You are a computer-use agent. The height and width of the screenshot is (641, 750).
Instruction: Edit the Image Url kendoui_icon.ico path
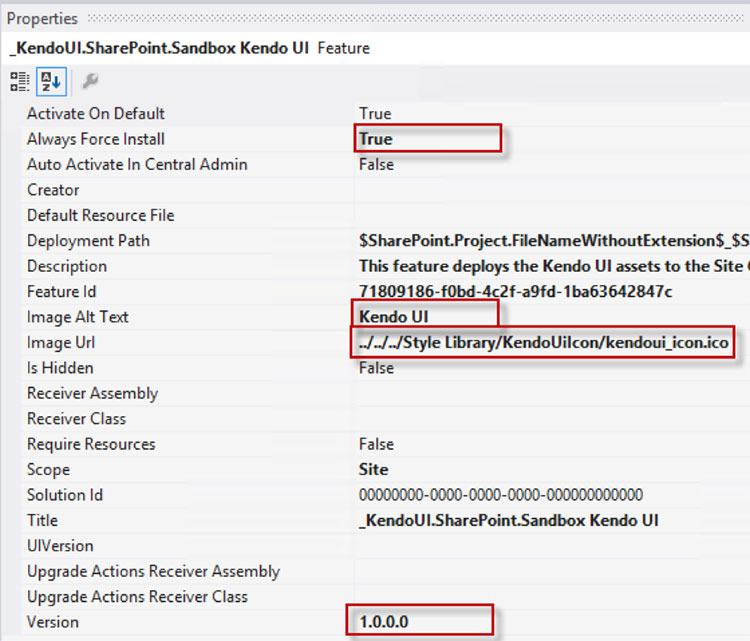[x=544, y=343]
